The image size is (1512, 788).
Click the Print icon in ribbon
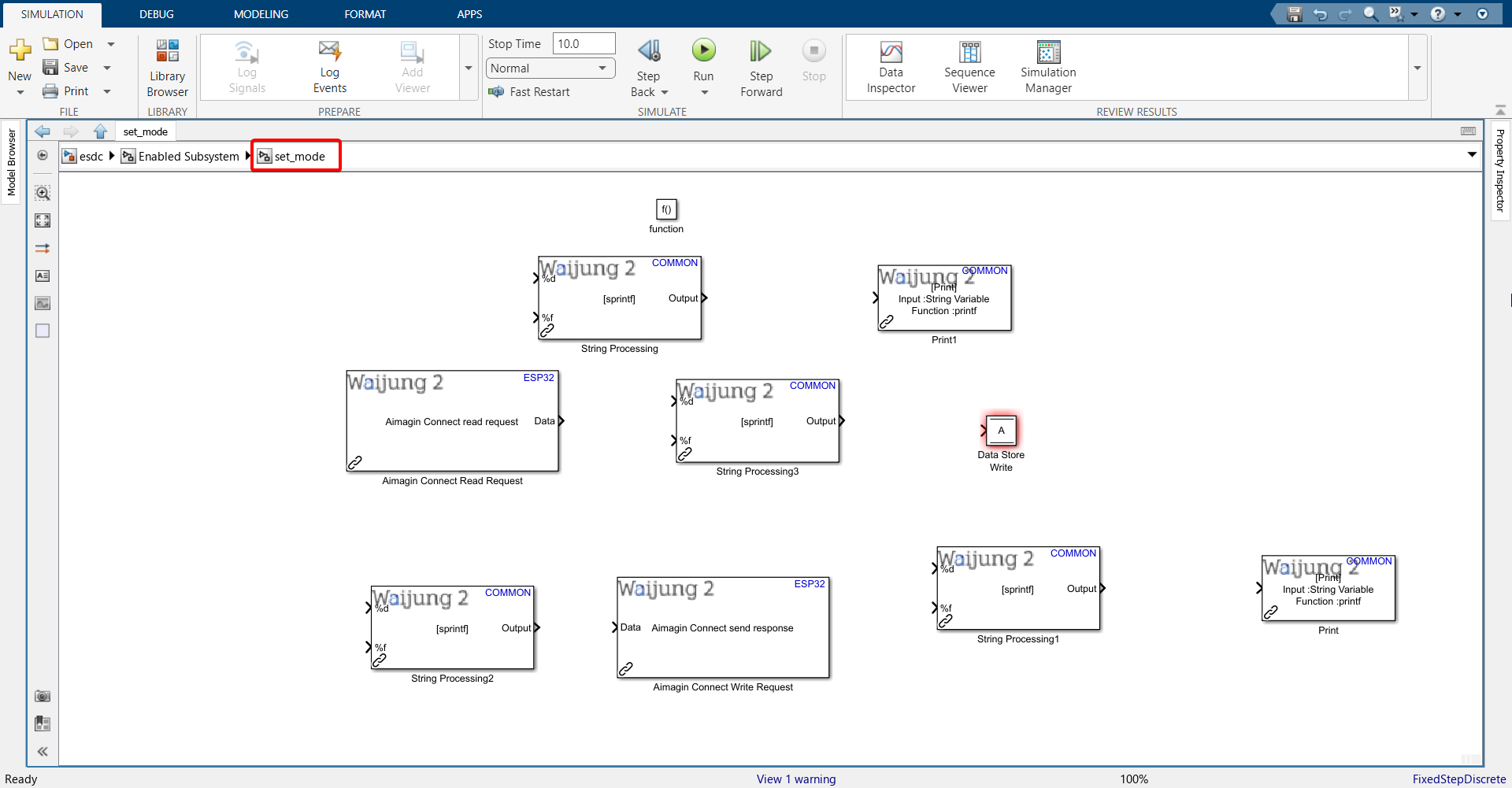[50, 91]
